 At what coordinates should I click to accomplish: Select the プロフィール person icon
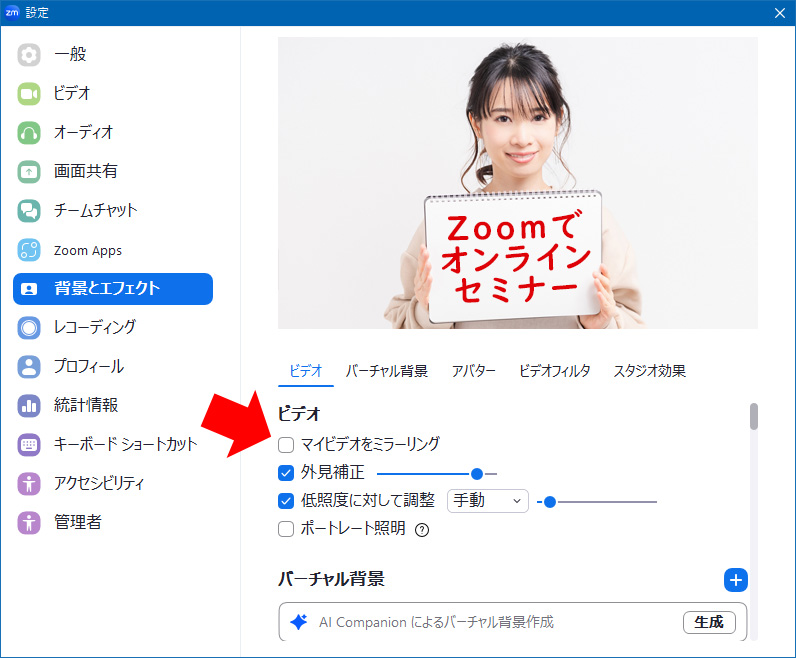(x=29, y=367)
